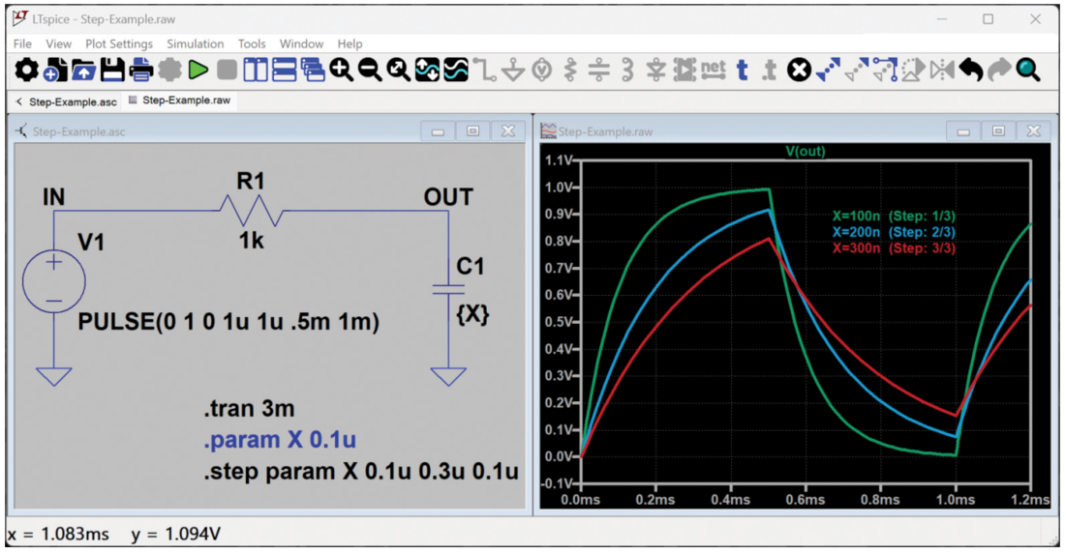1066x552 pixels.
Task: Minimize the Step-Example.raw plot window
Action: (964, 131)
